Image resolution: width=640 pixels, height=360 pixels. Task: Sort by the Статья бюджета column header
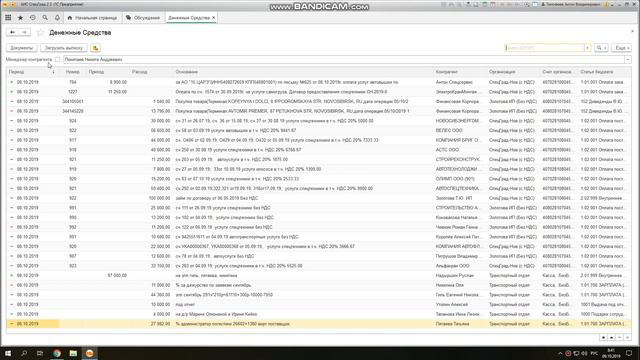point(604,72)
